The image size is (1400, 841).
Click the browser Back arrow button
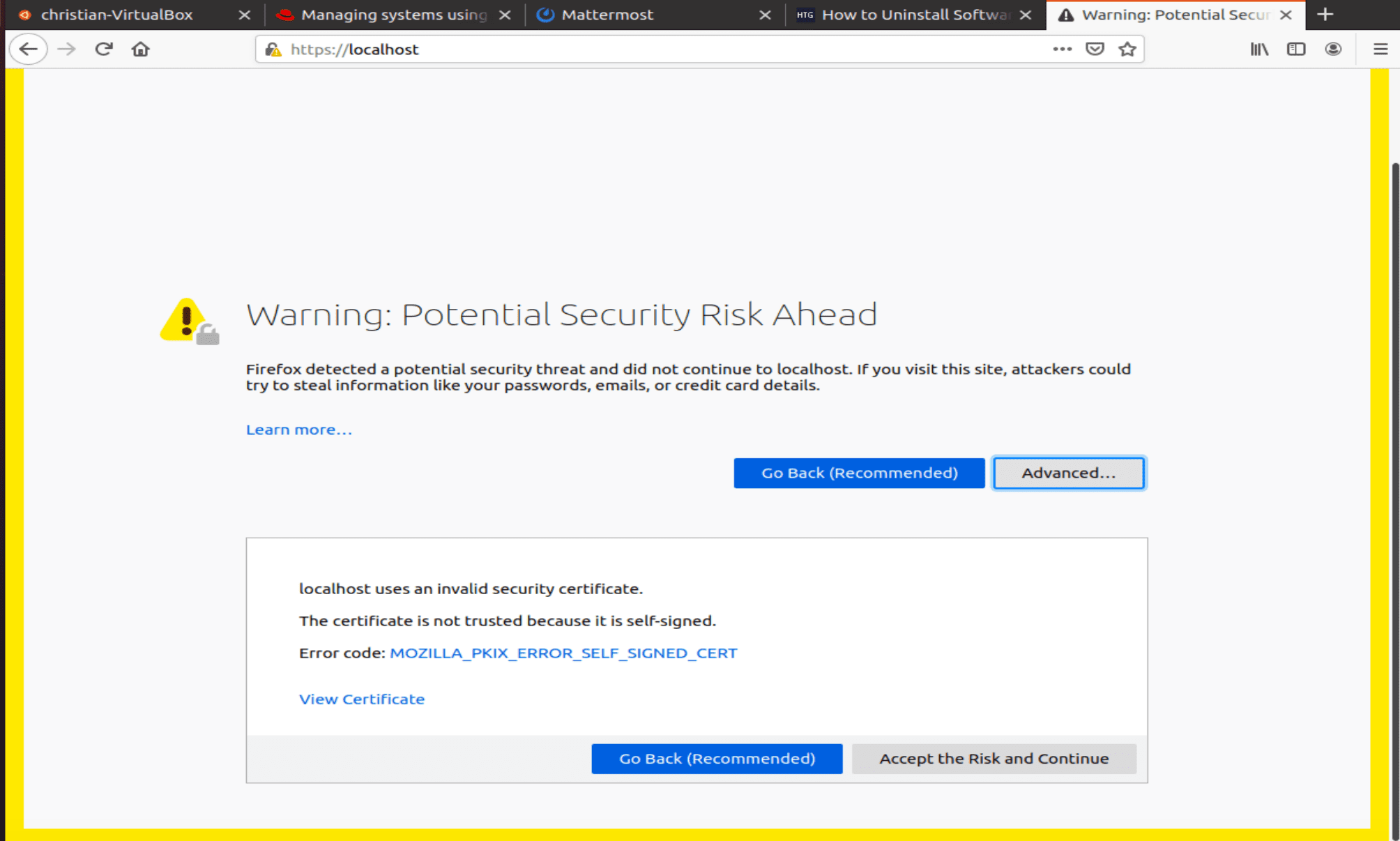click(x=29, y=50)
